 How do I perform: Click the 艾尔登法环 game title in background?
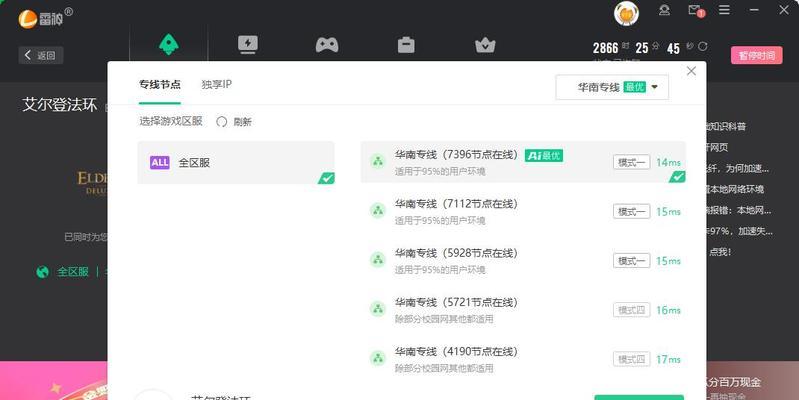pos(60,105)
